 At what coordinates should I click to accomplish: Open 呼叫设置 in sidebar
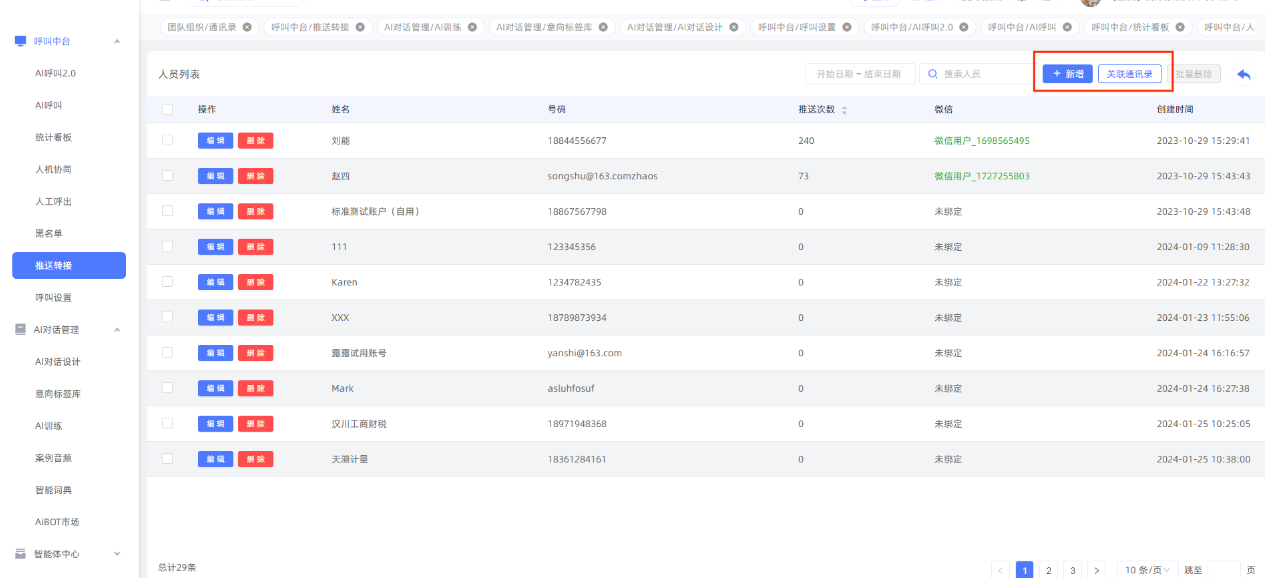(x=53, y=297)
